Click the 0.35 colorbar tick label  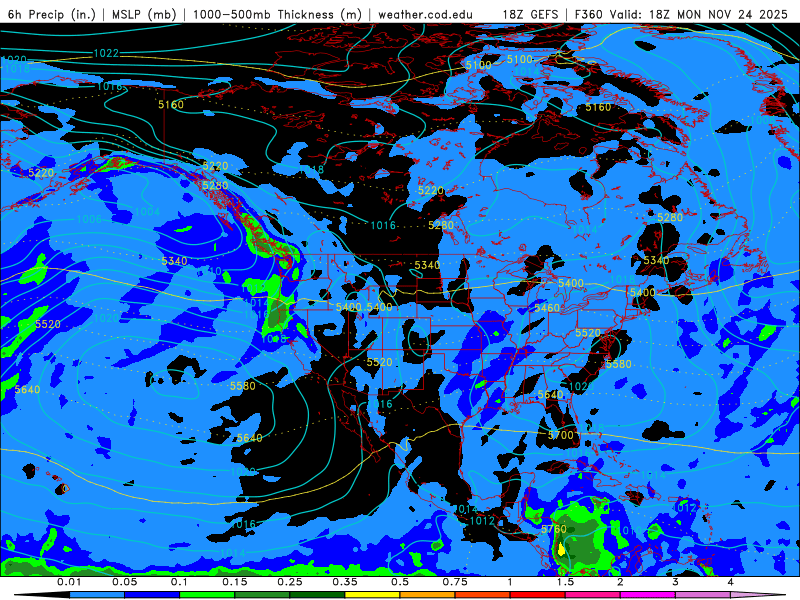[345, 582]
